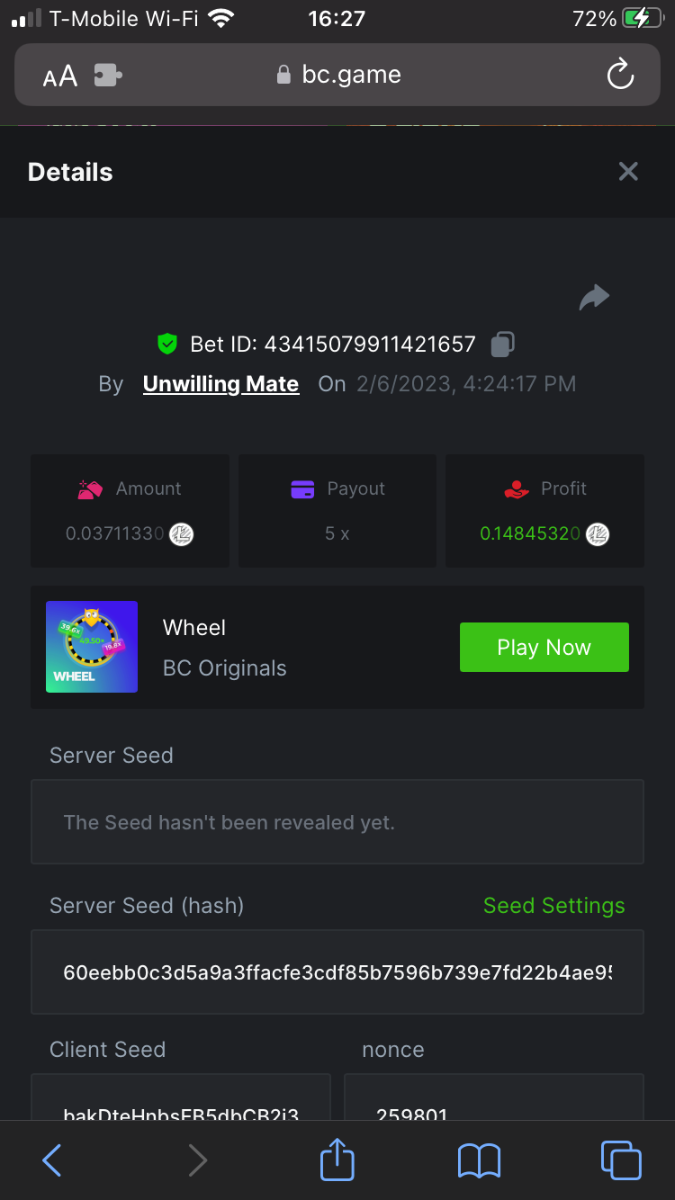Tap the unrevealed Server Seed box
675x1200 pixels.
(x=337, y=823)
